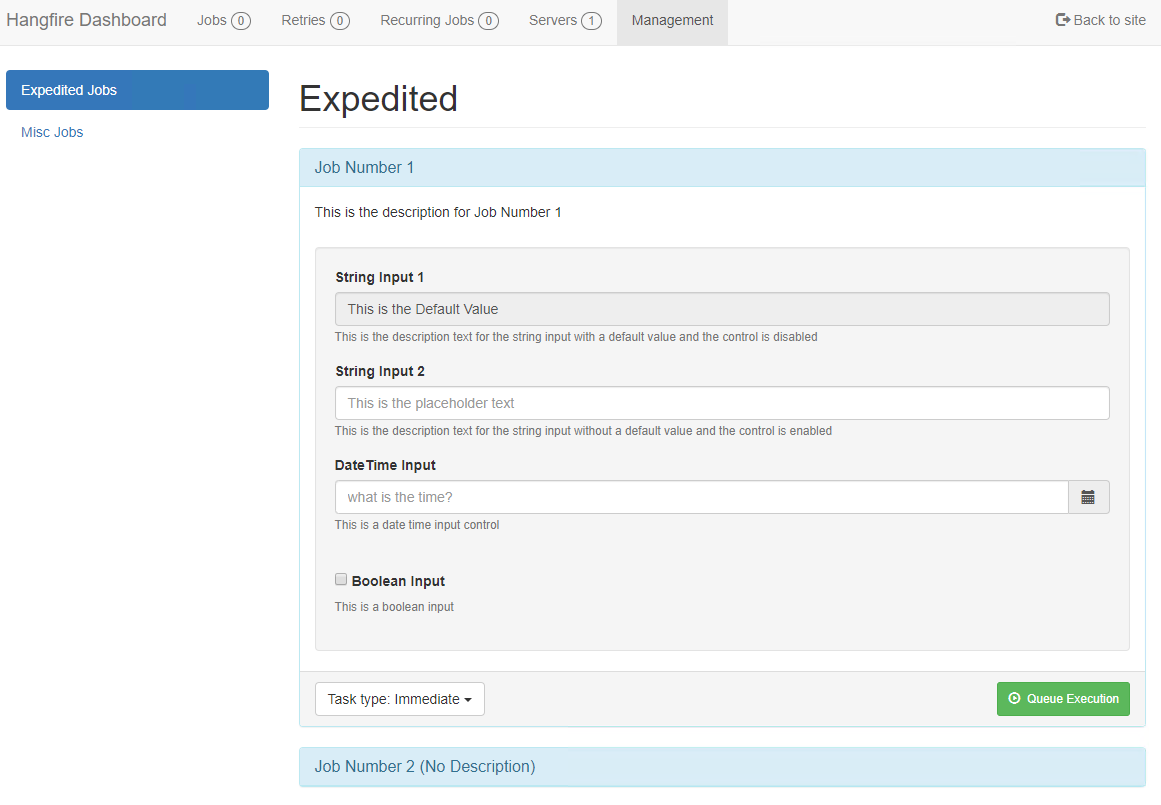The height and width of the screenshot is (805, 1161).
Task: Expand the Job Number 1 panel header
Action: click(x=722, y=167)
